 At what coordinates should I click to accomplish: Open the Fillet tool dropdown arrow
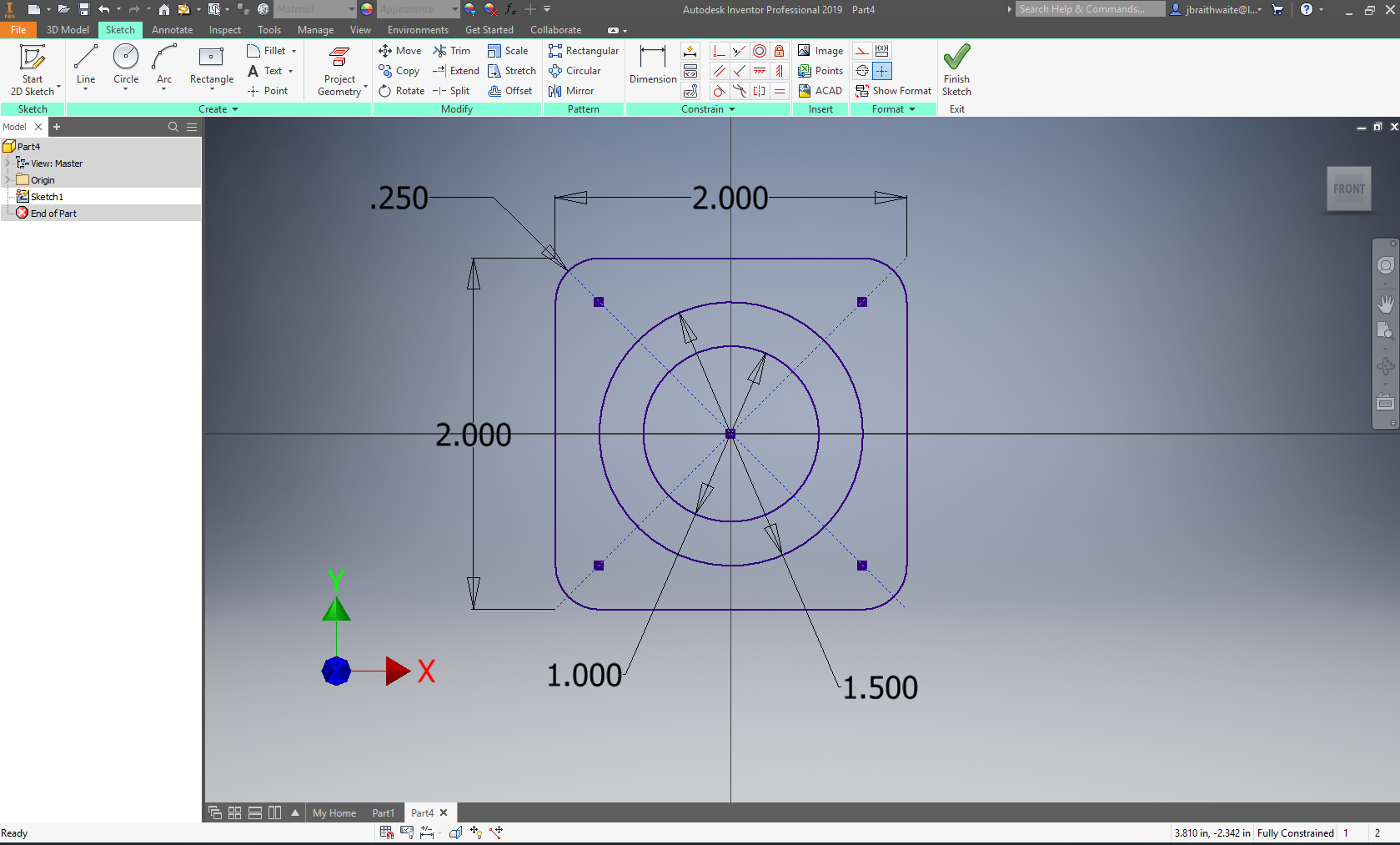(x=294, y=51)
